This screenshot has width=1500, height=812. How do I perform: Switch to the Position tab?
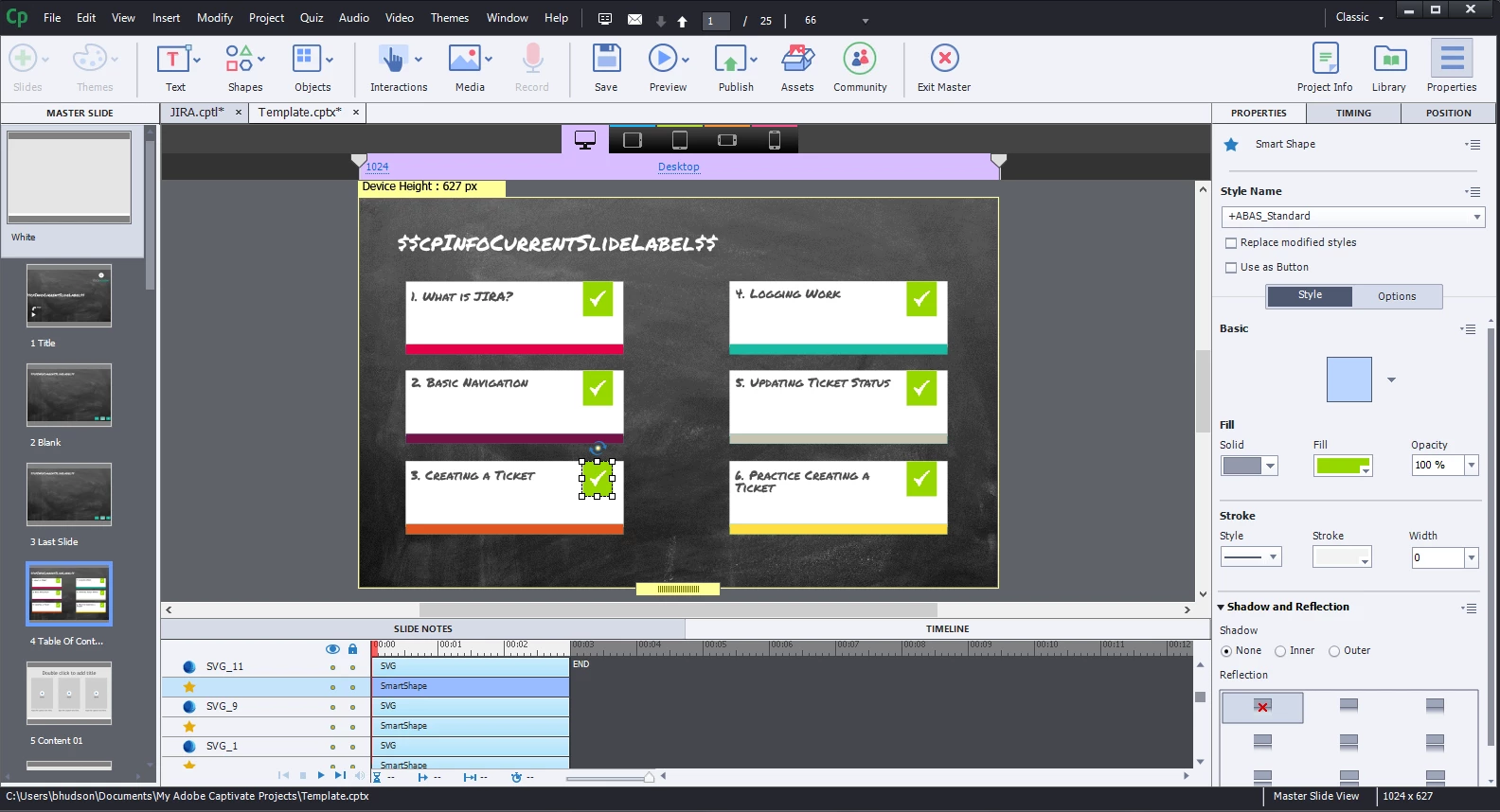coord(1449,114)
